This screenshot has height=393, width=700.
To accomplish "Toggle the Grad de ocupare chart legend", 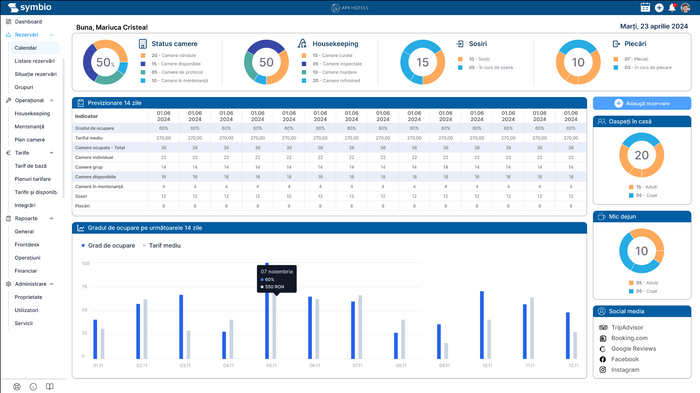I will tap(108, 246).
